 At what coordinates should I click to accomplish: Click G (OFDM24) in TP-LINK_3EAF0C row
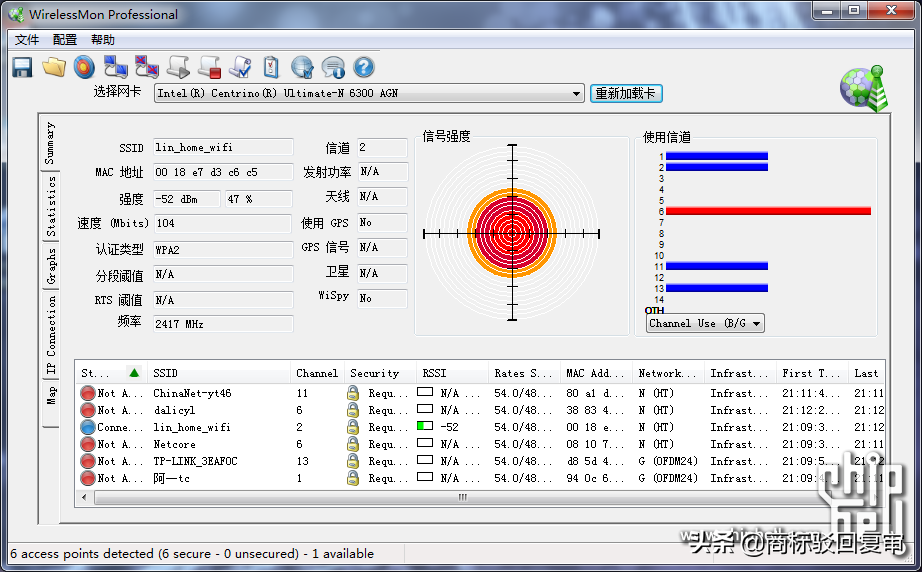(x=668, y=461)
